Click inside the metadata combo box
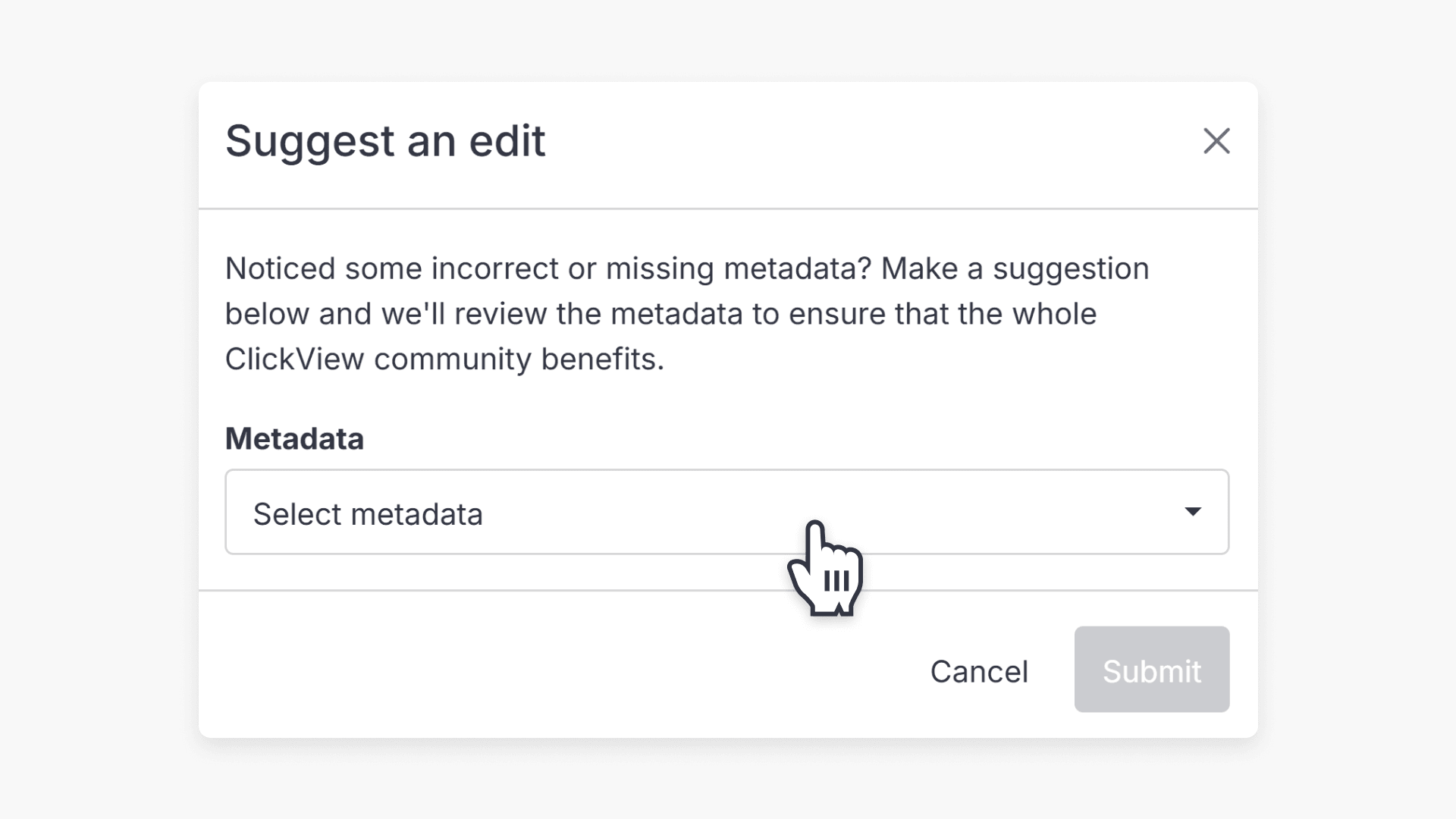 pyautogui.click(x=531, y=512)
